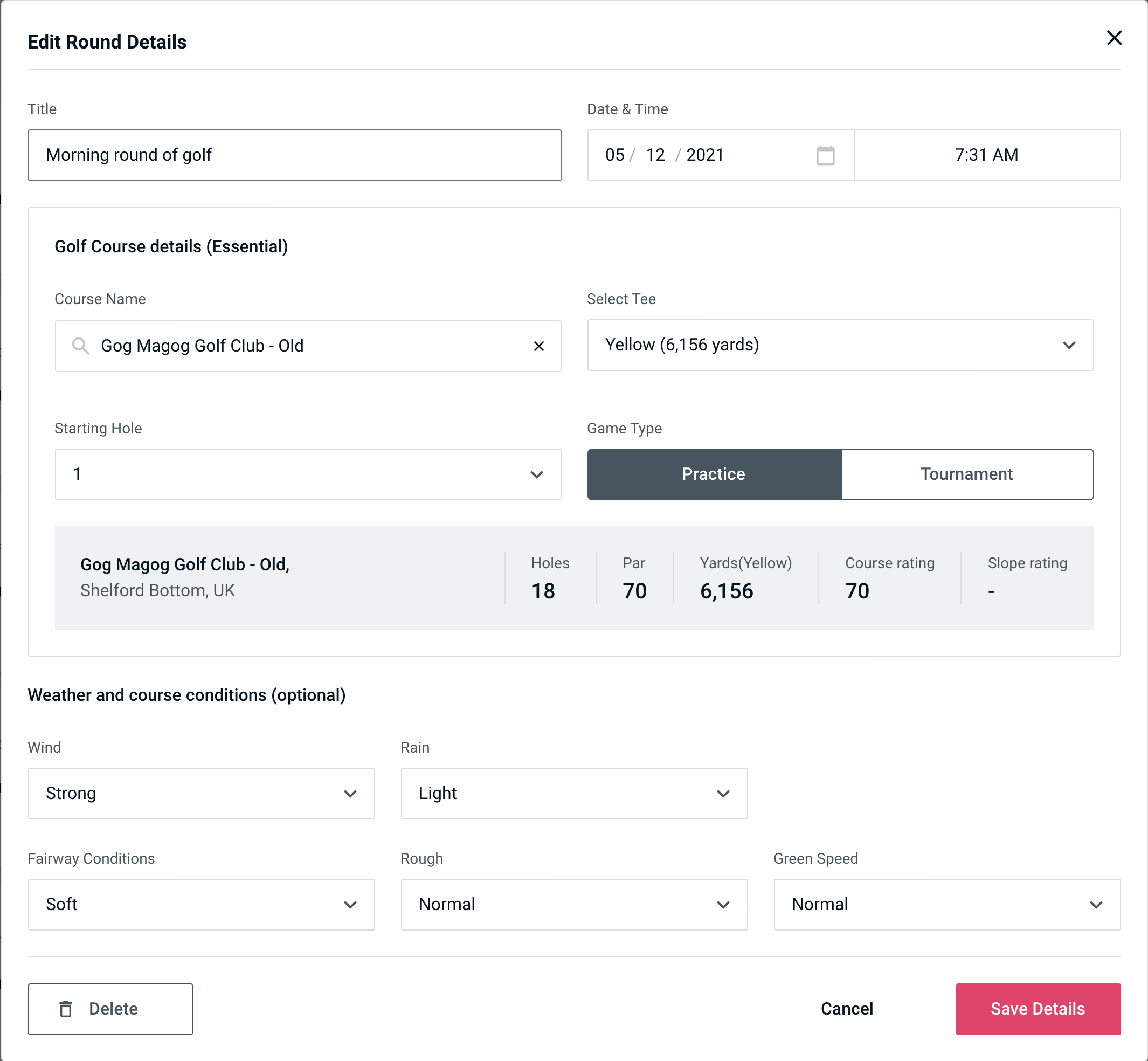Click the search icon in Course Name field
The image size is (1148, 1061).
pyautogui.click(x=80, y=346)
